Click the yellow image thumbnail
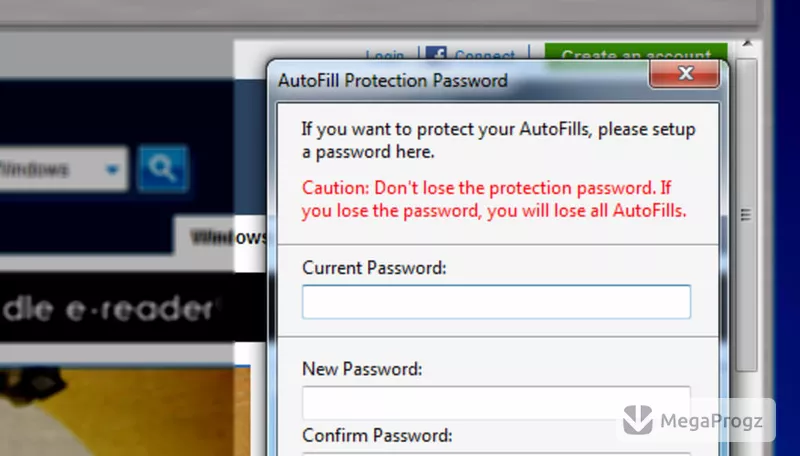Image resolution: width=800 pixels, height=456 pixels. click(125, 411)
